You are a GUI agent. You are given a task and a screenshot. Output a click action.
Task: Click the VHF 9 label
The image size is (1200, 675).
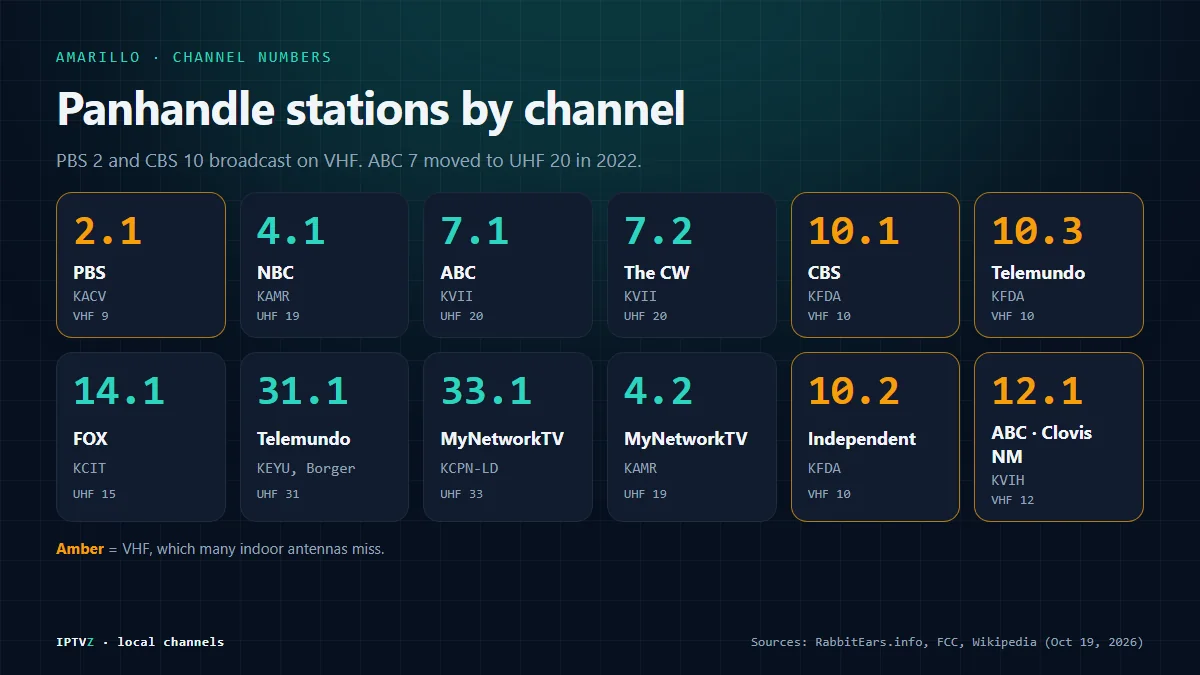click(x=91, y=316)
